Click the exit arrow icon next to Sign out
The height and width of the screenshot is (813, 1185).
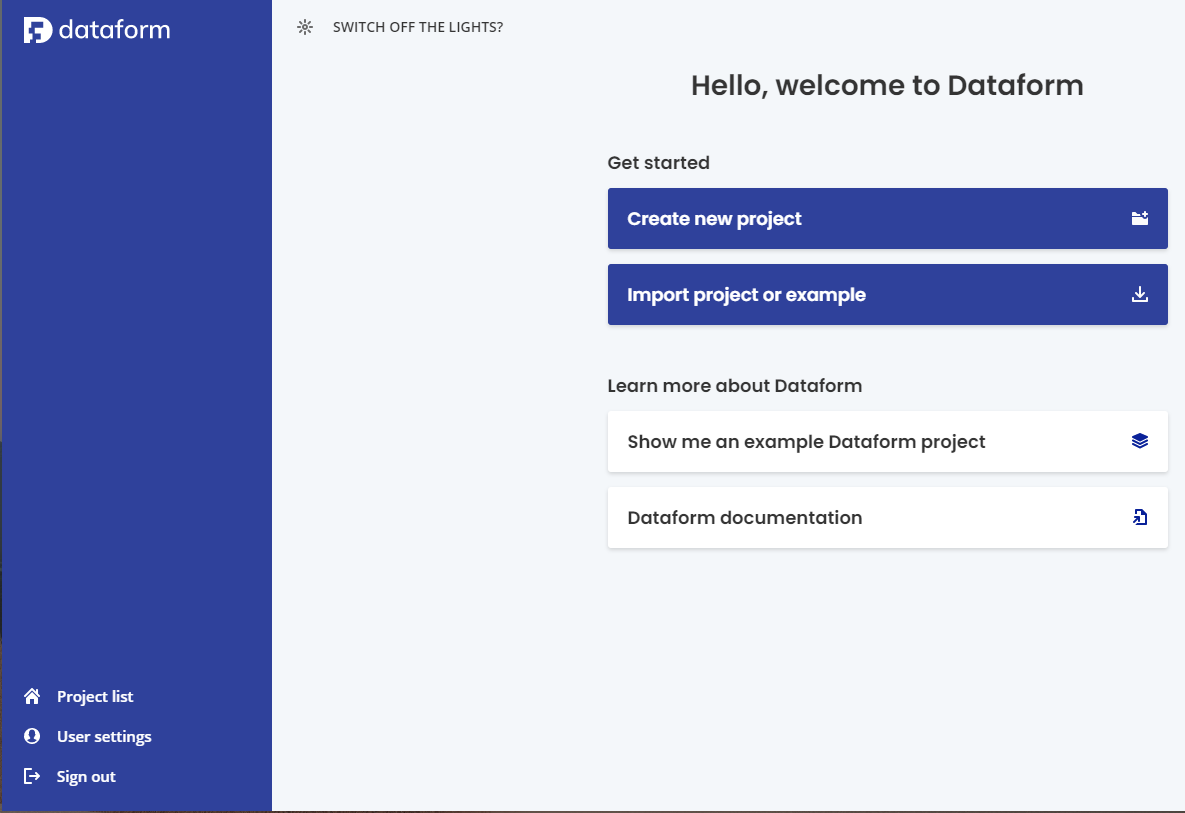[32, 776]
